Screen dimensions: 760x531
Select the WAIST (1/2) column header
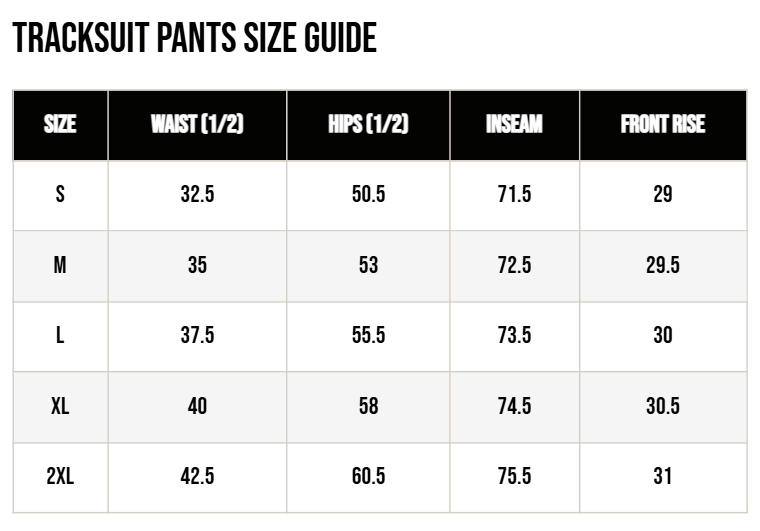click(x=197, y=124)
